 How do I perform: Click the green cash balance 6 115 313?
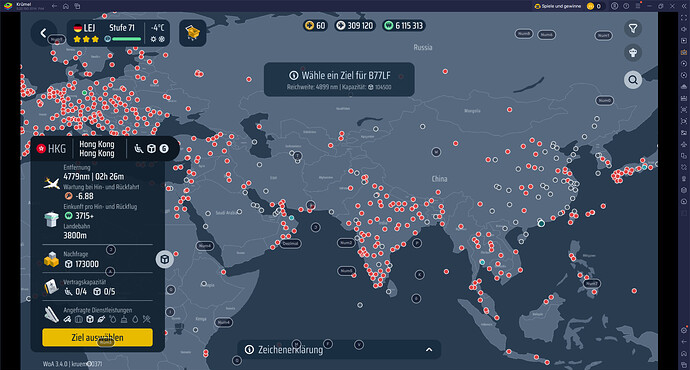(404, 26)
